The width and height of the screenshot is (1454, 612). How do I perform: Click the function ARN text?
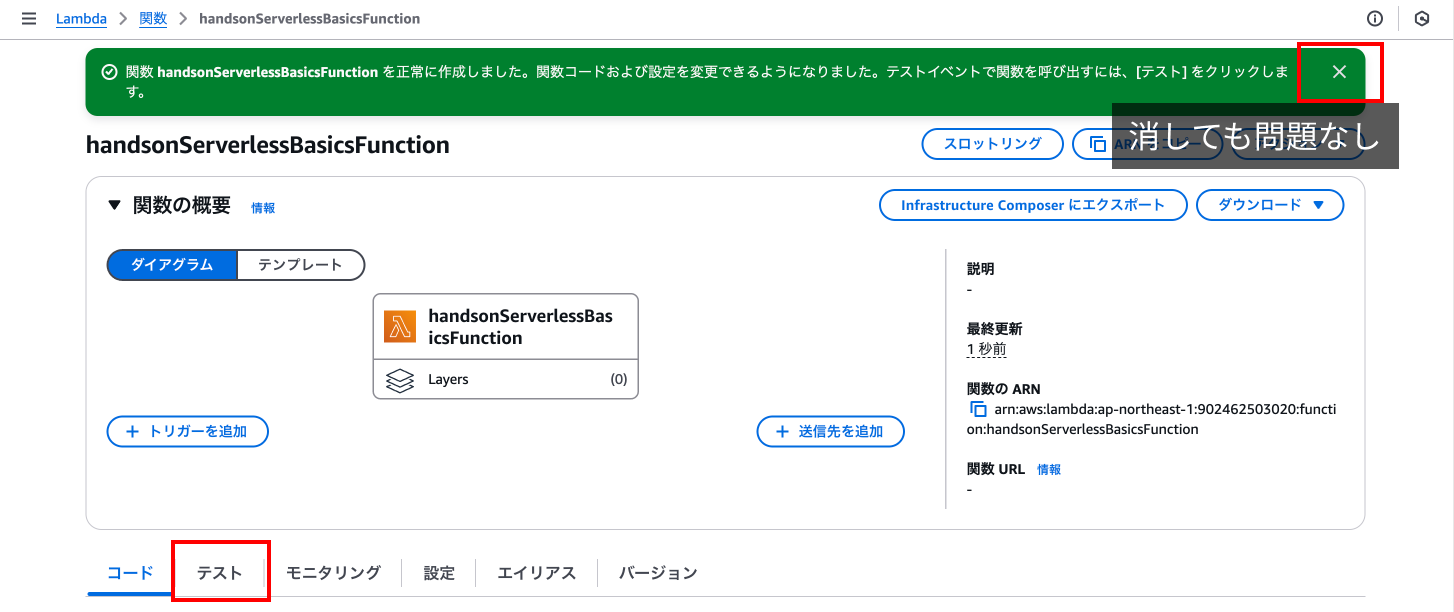point(1152,419)
